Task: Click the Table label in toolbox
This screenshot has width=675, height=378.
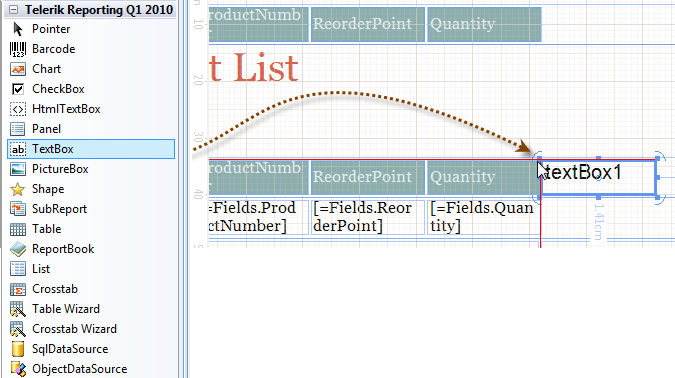Action: click(46, 229)
